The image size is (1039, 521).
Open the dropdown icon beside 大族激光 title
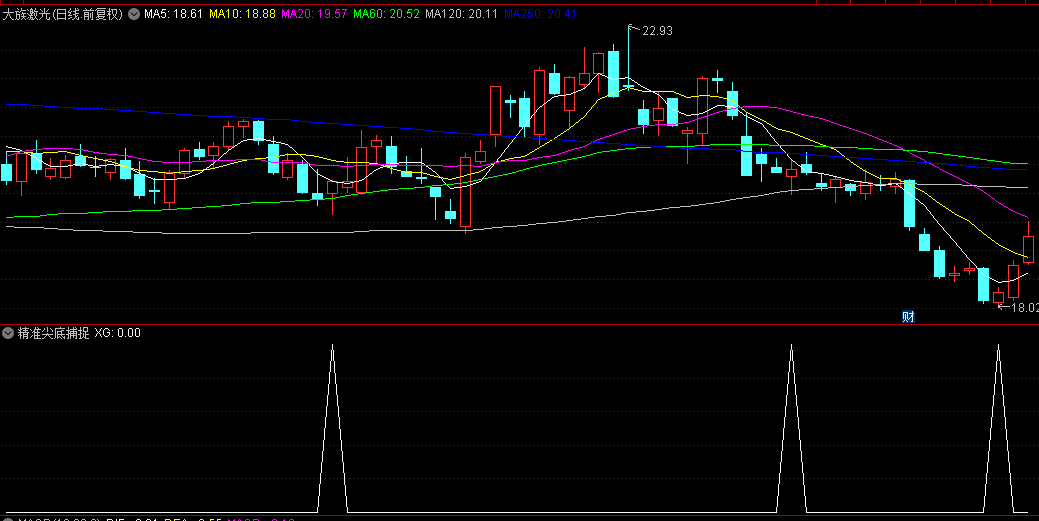coord(134,14)
